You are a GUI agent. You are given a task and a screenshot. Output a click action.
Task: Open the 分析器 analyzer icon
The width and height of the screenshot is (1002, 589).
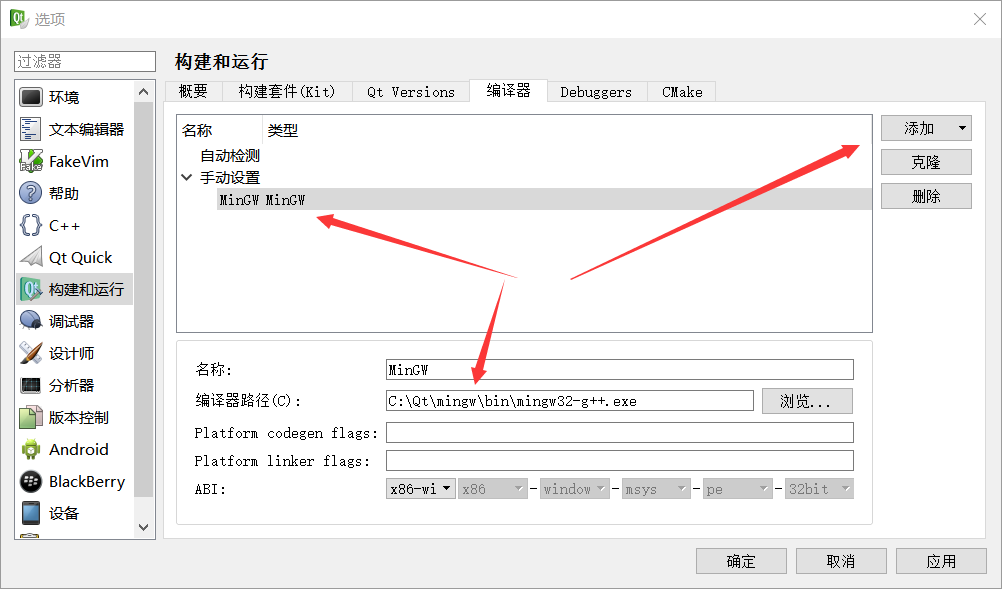(31, 385)
